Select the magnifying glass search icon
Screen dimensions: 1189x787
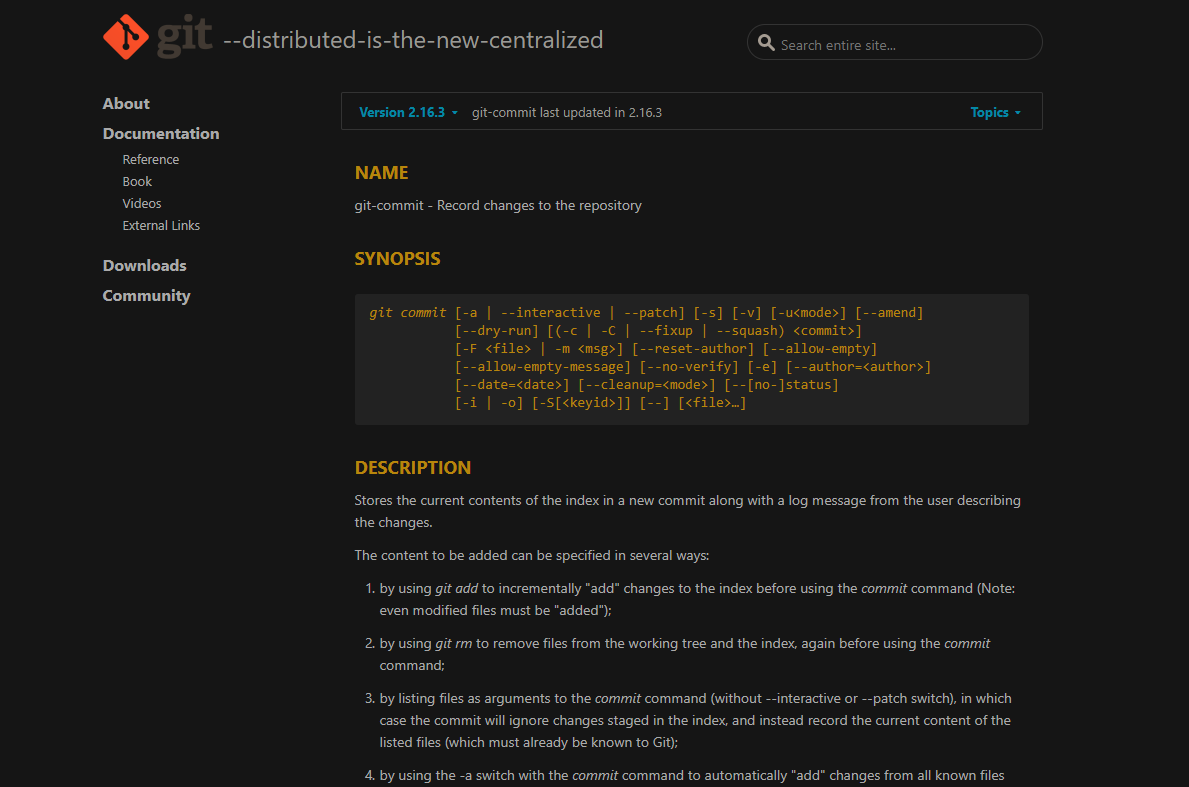tap(766, 42)
